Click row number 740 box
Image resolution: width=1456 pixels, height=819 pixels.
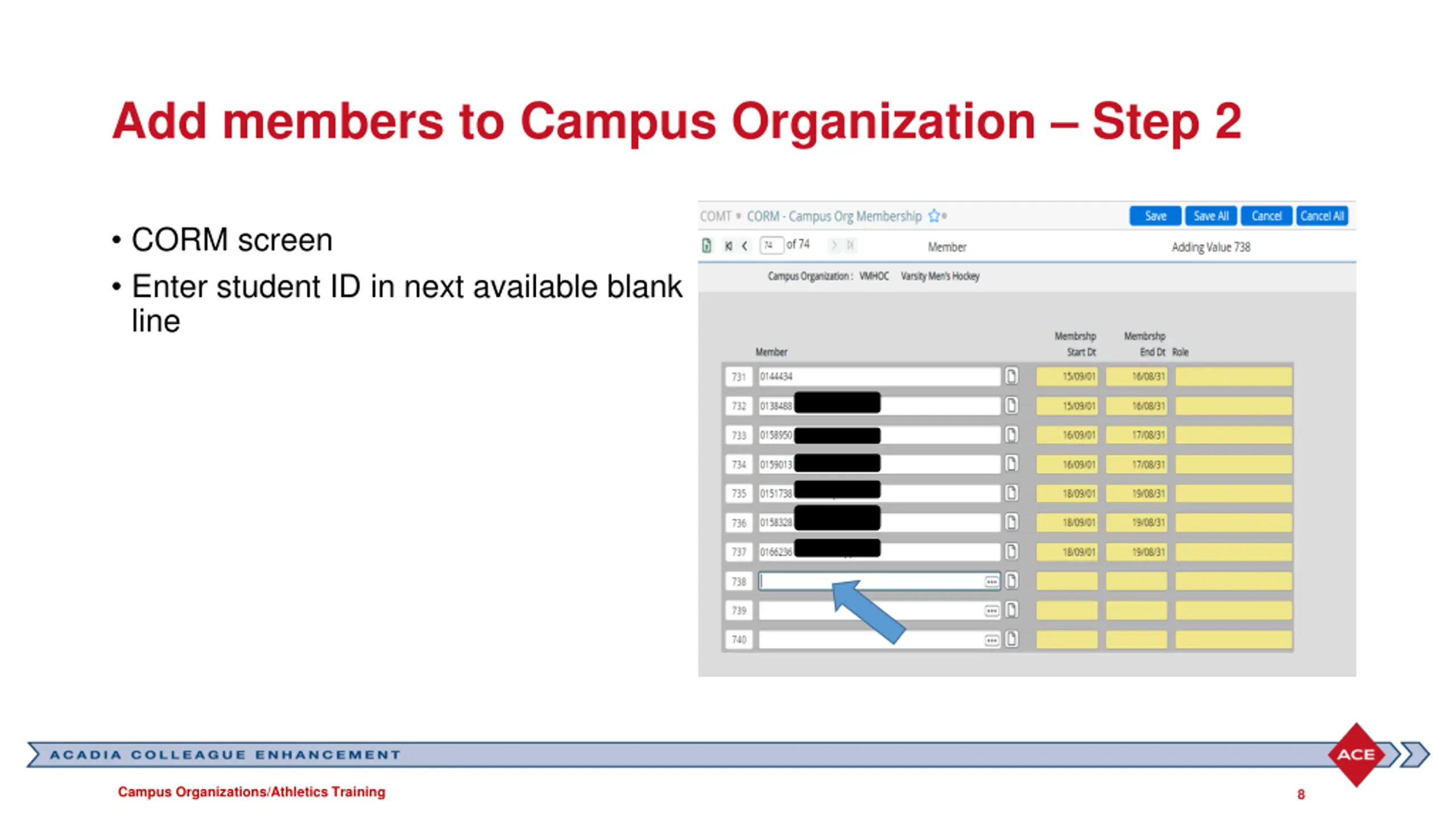point(739,640)
